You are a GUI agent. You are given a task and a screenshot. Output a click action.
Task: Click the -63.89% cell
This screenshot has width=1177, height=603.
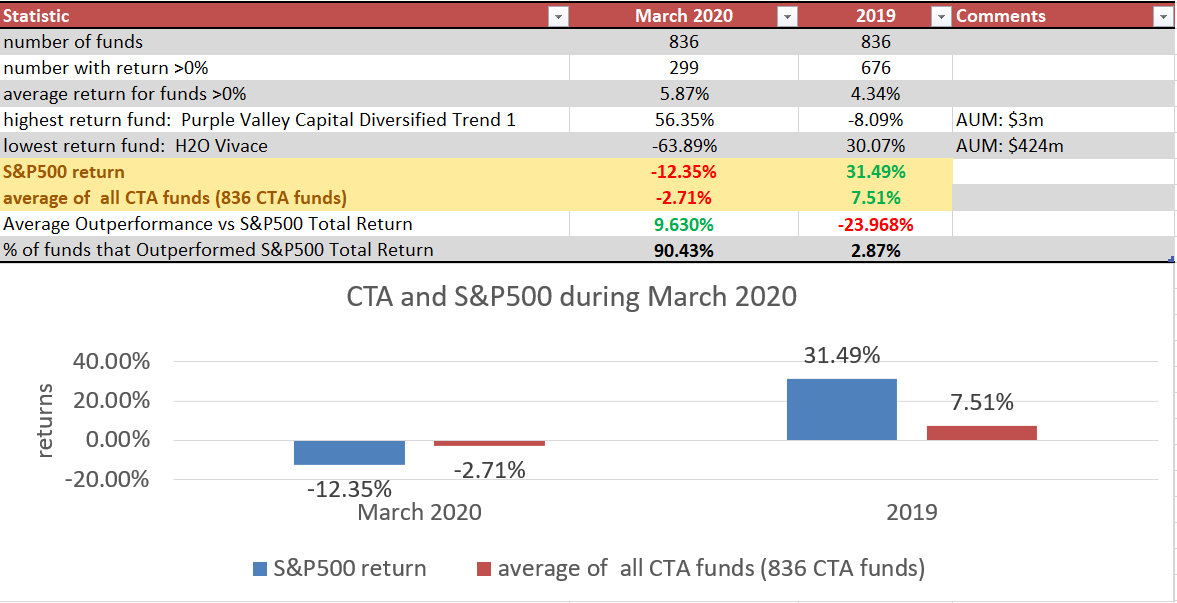tap(684, 146)
